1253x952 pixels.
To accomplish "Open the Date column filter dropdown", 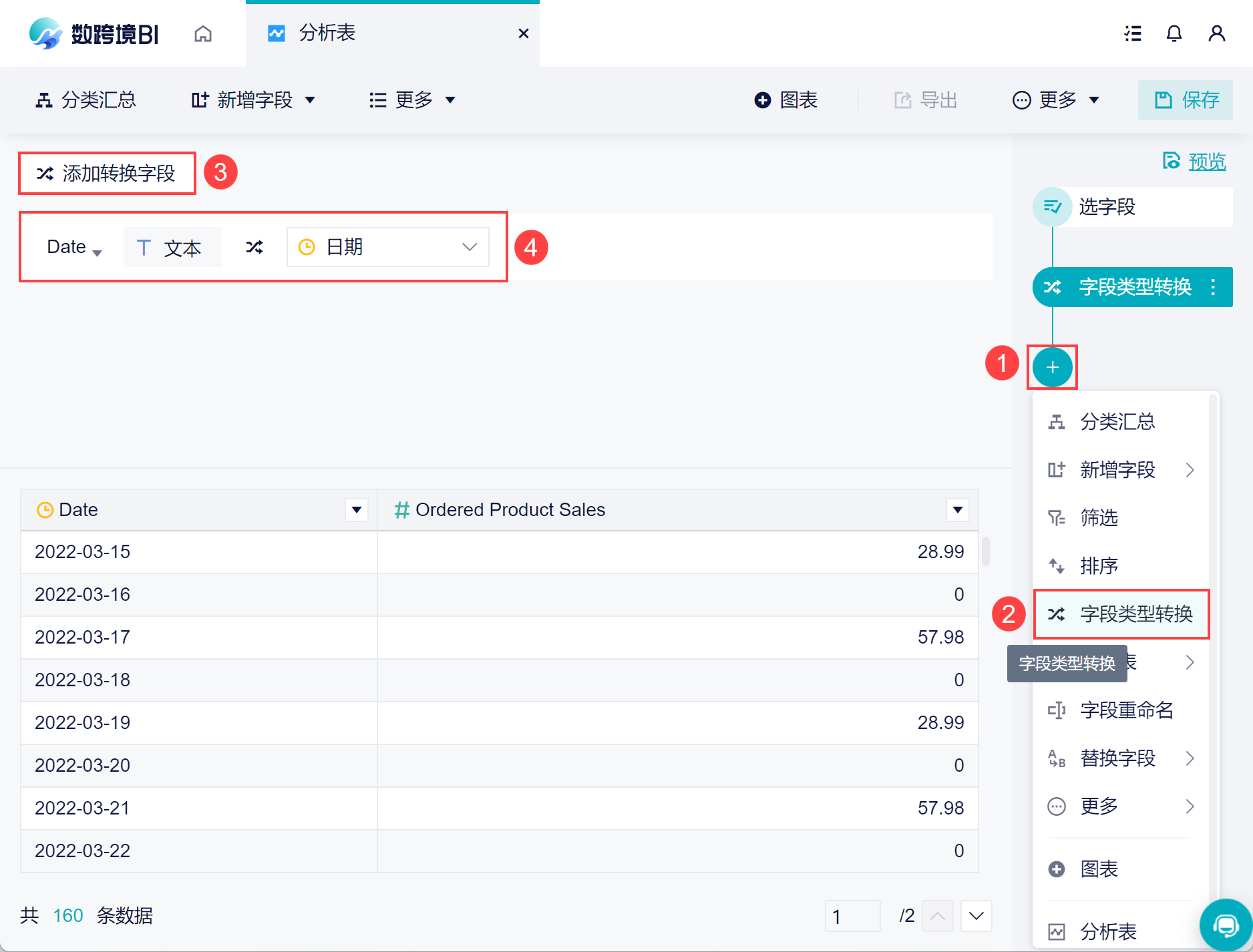I will coord(357,510).
